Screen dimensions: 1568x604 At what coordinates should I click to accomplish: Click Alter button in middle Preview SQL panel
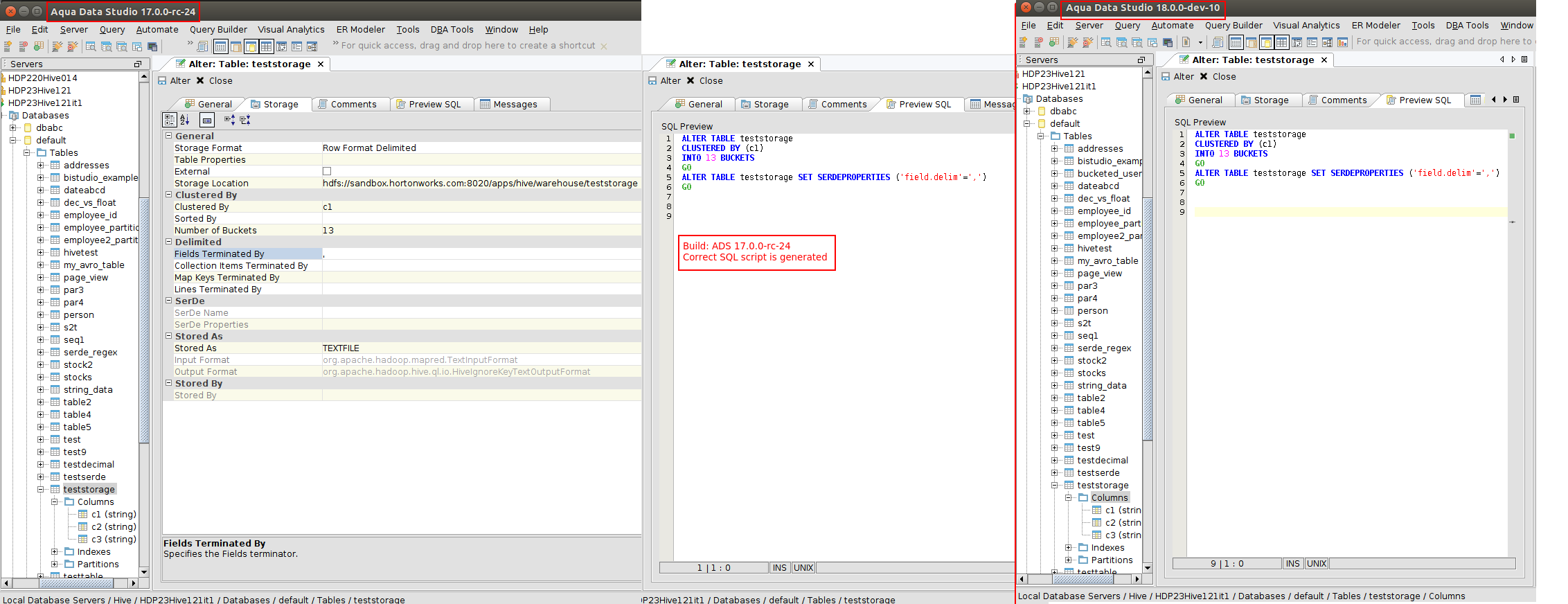tap(664, 80)
